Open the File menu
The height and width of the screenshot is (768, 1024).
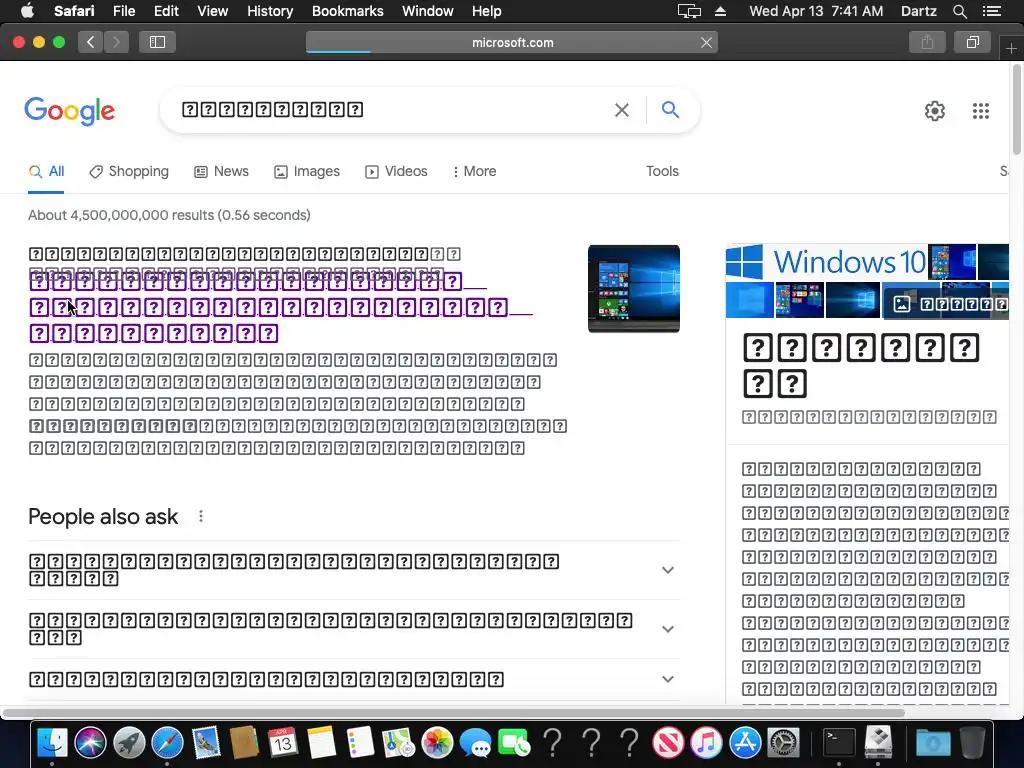pyautogui.click(x=123, y=11)
